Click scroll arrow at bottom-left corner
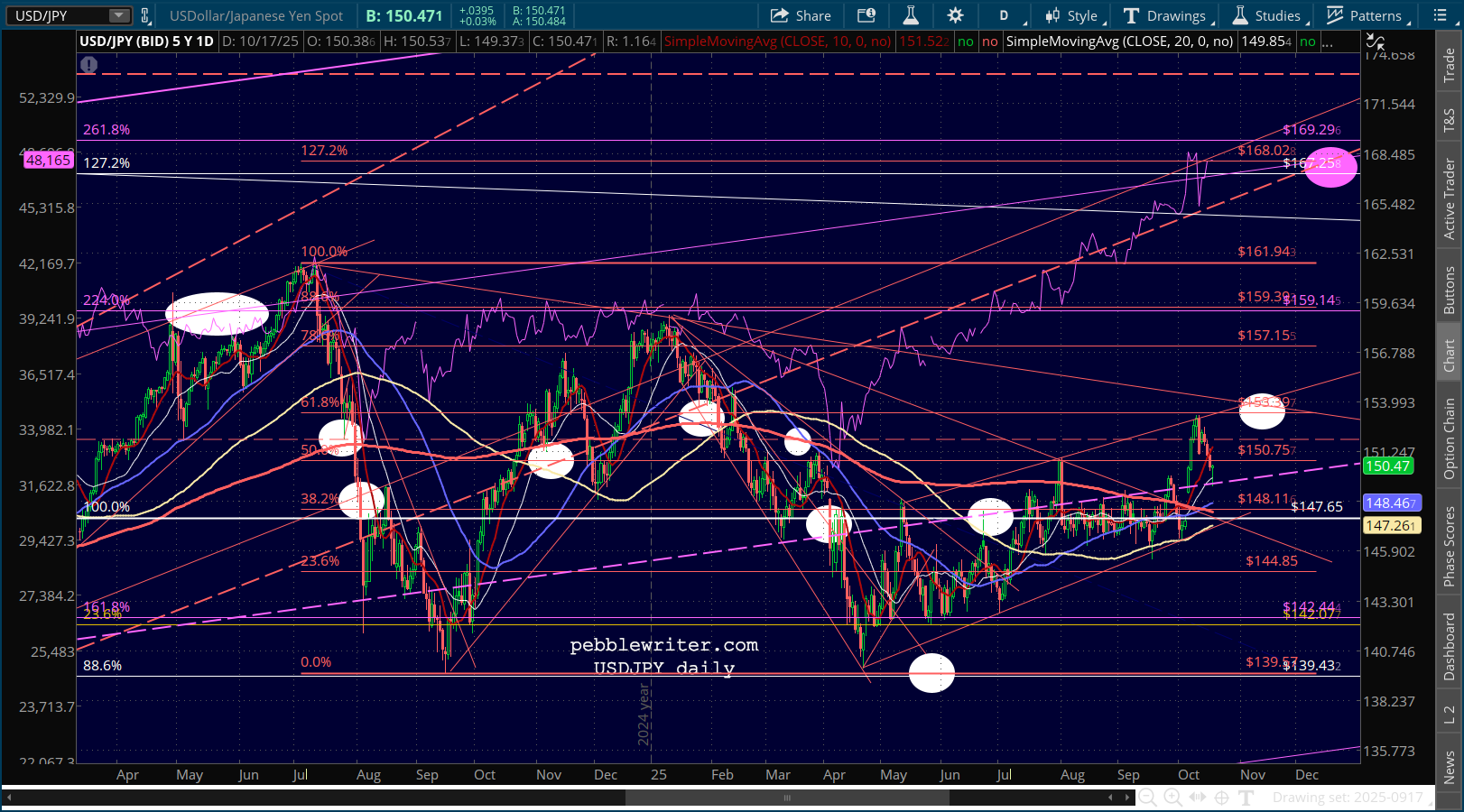 (x=11, y=798)
